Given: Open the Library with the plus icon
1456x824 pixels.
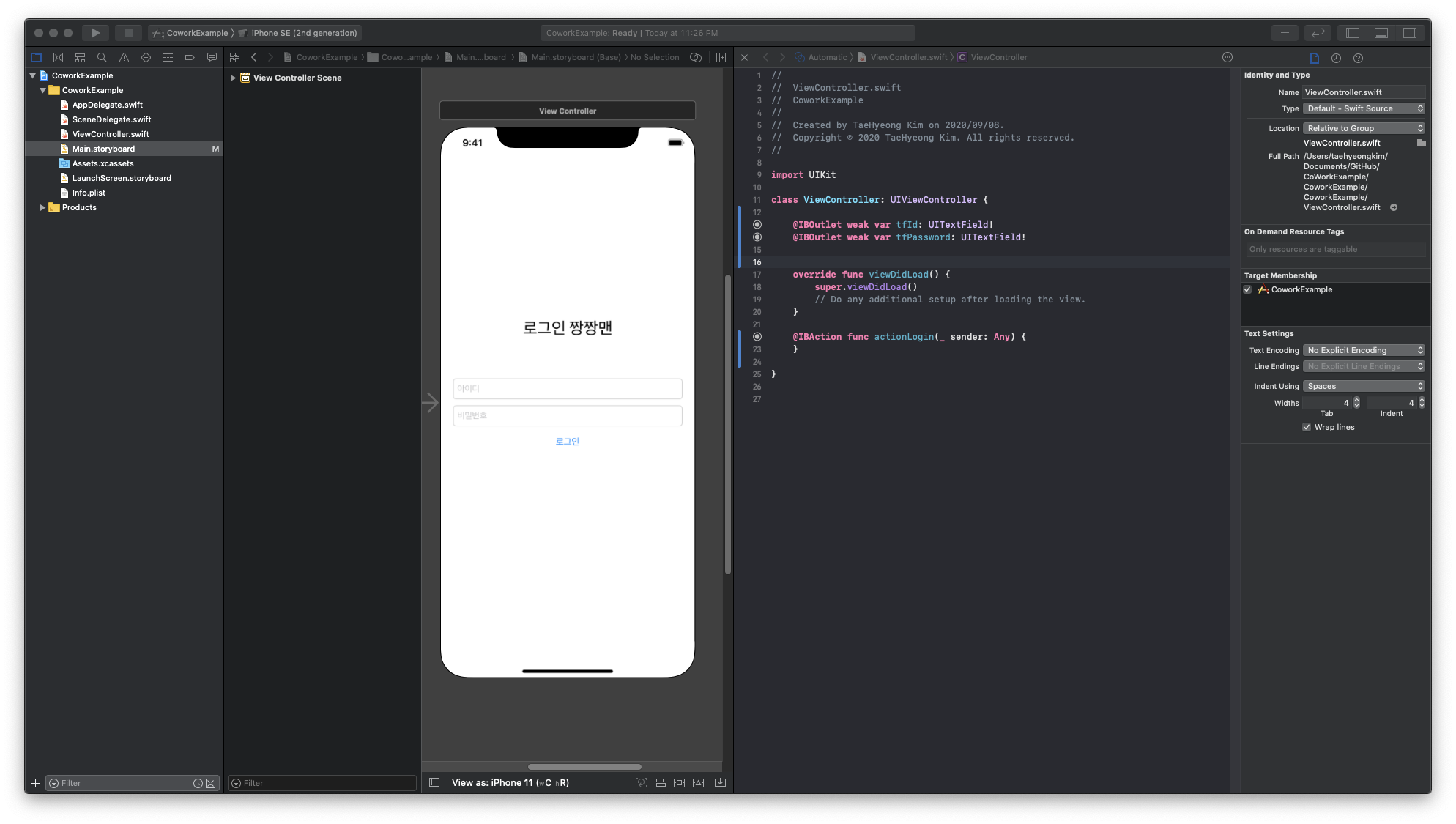Looking at the screenshot, I should 1284,33.
